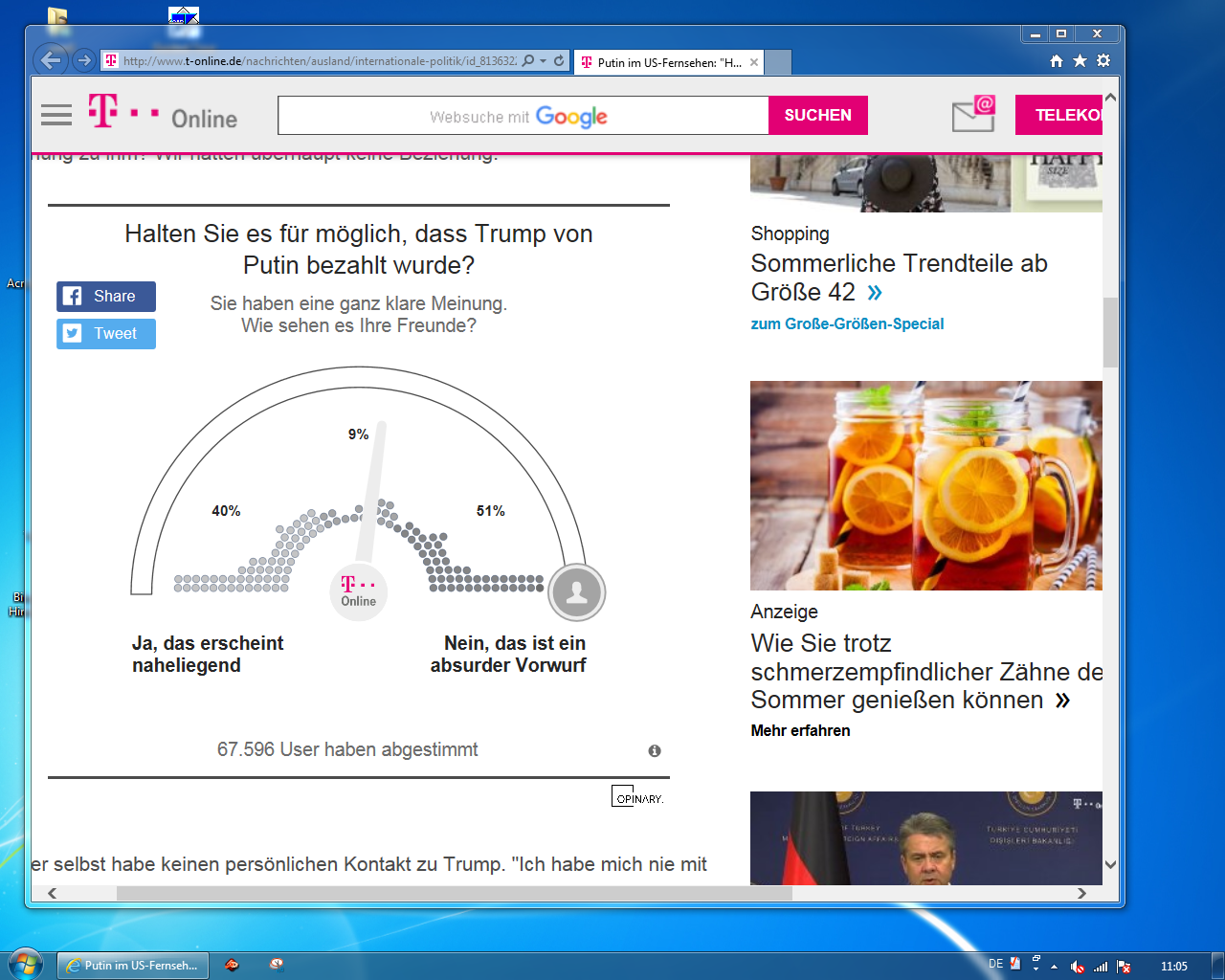Tweet the poll
Image resolution: width=1225 pixels, height=980 pixels.
pos(105,334)
